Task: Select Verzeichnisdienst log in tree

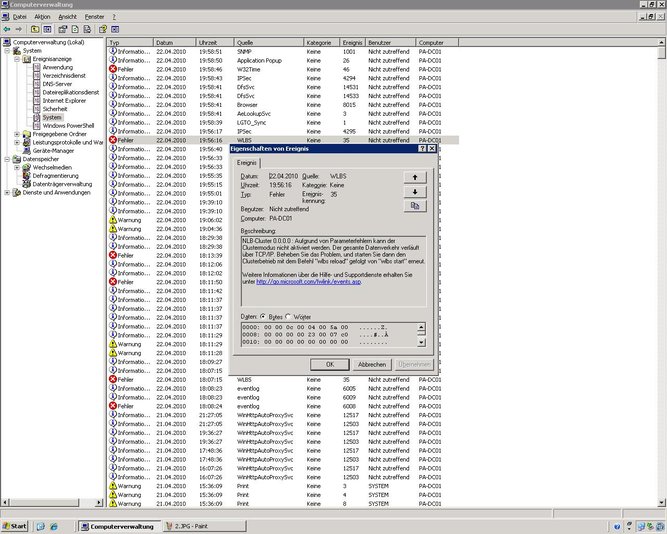Action: point(64,76)
